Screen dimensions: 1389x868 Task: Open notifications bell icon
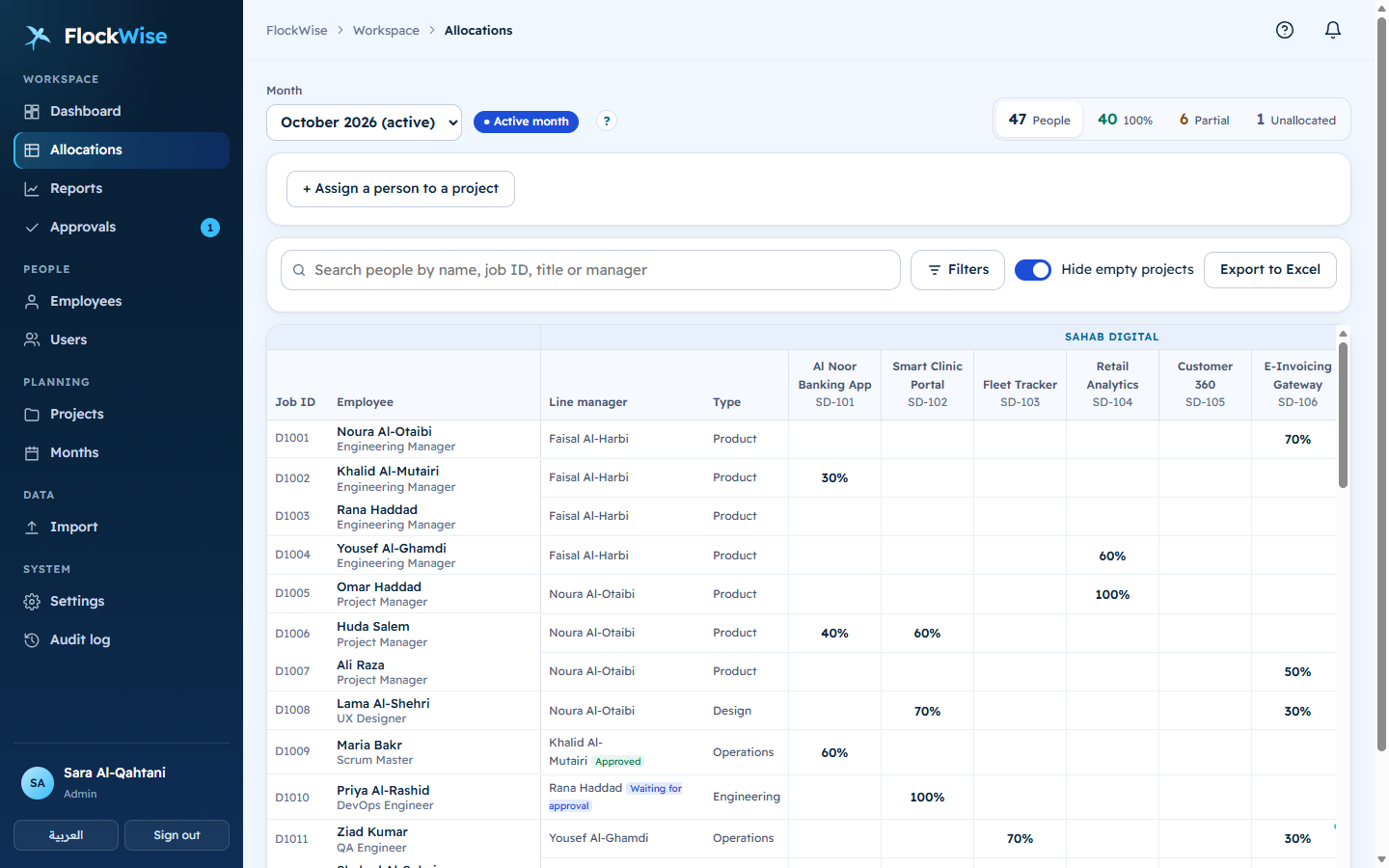pos(1333,30)
